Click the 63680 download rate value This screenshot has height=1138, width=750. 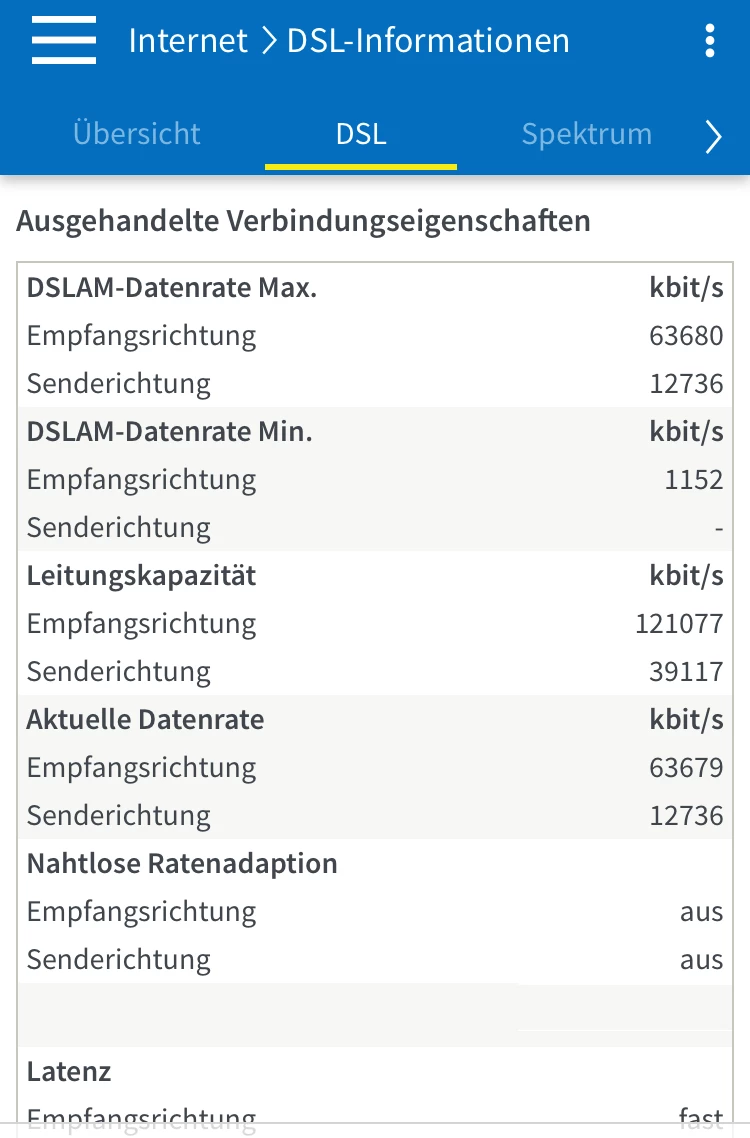click(x=686, y=336)
